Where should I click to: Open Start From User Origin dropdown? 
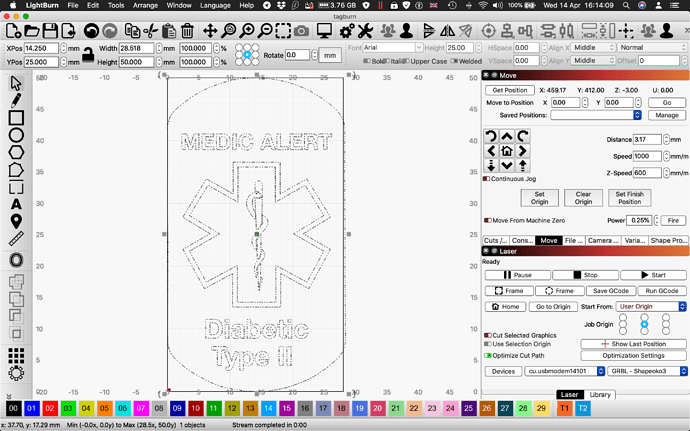[651, 306]
